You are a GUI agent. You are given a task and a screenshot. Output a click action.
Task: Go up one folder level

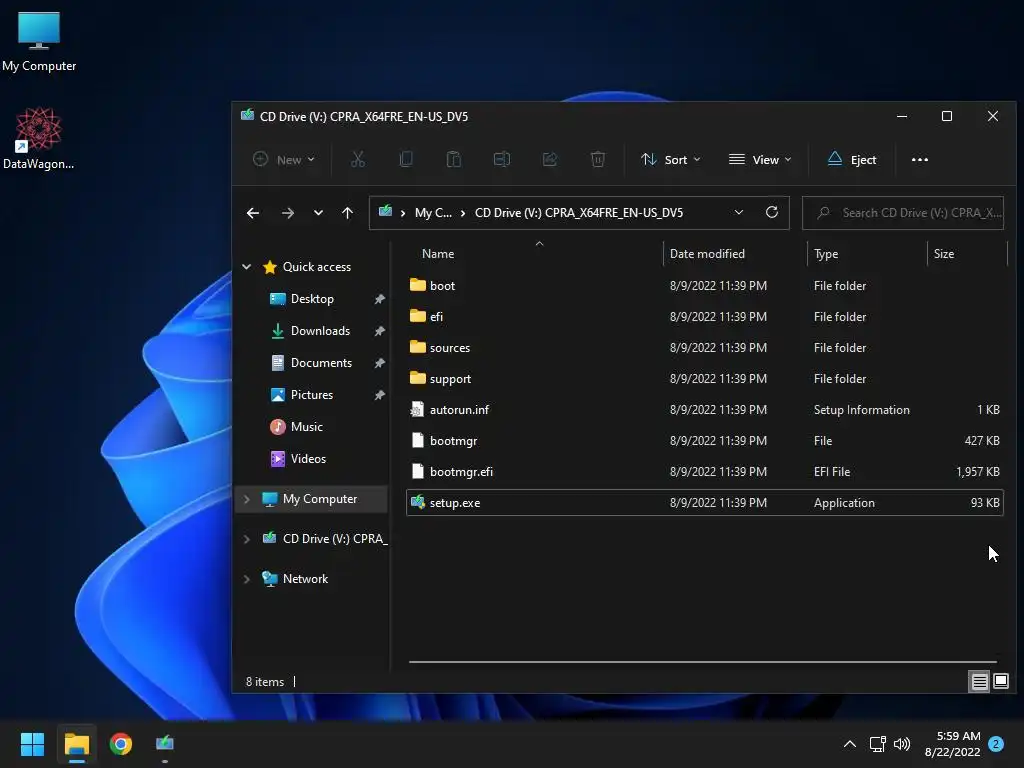347,213
